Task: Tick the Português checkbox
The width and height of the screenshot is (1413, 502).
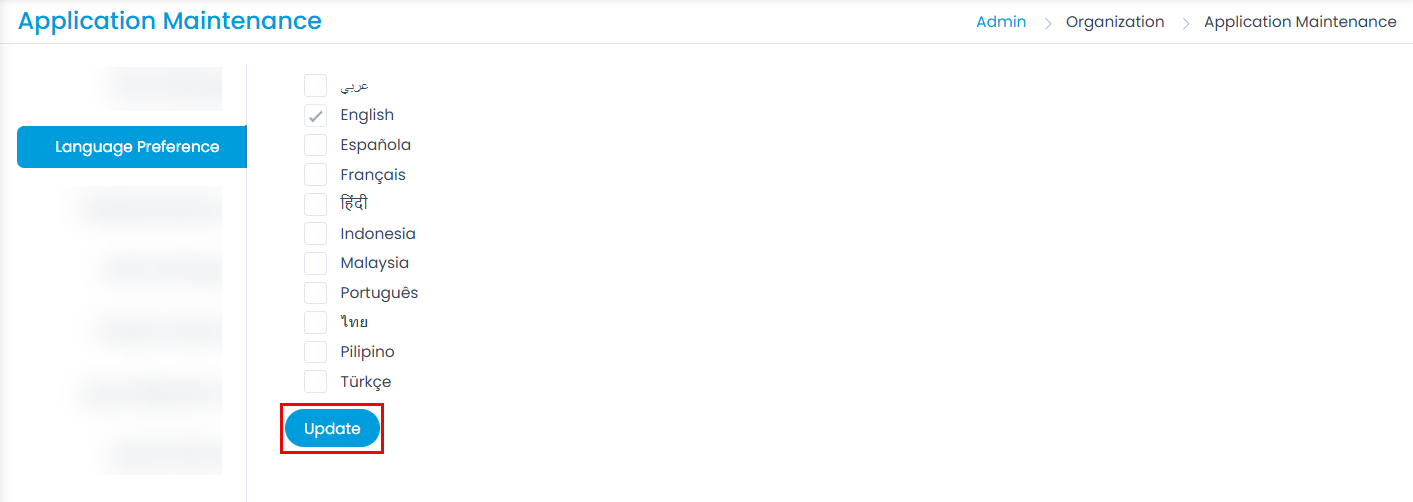Action: tap(315, 293)
